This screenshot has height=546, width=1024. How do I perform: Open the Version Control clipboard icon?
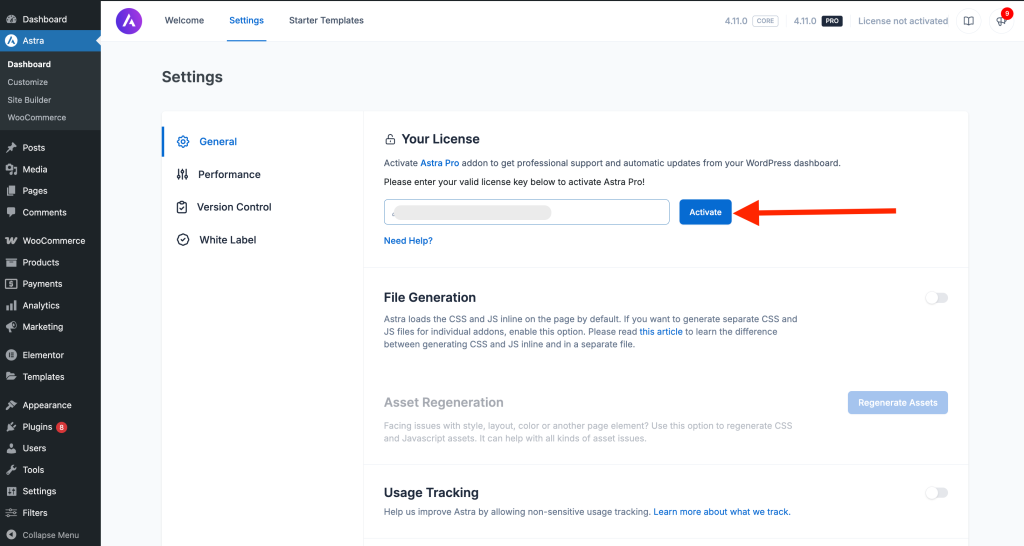coord(182,207)
